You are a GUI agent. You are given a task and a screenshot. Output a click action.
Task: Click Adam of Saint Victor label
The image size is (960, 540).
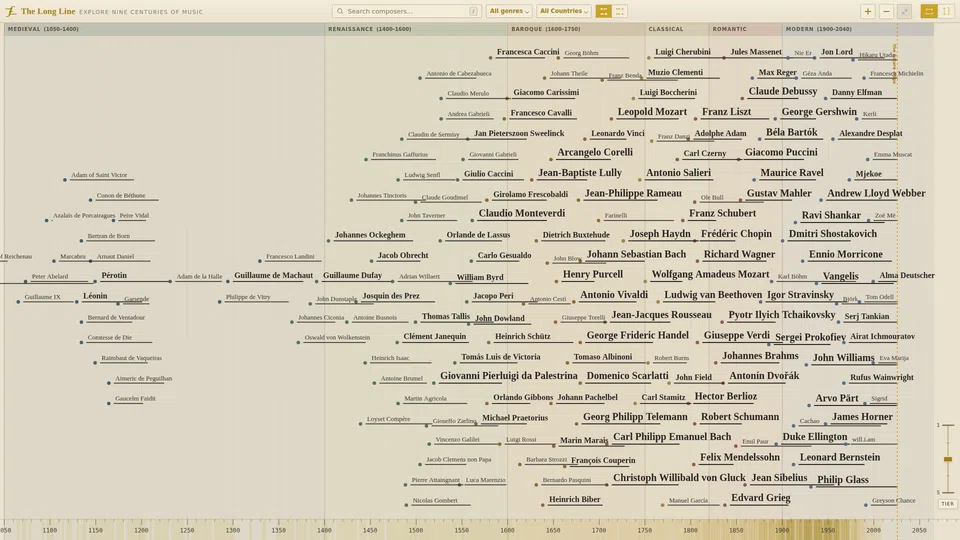(99, 175)
